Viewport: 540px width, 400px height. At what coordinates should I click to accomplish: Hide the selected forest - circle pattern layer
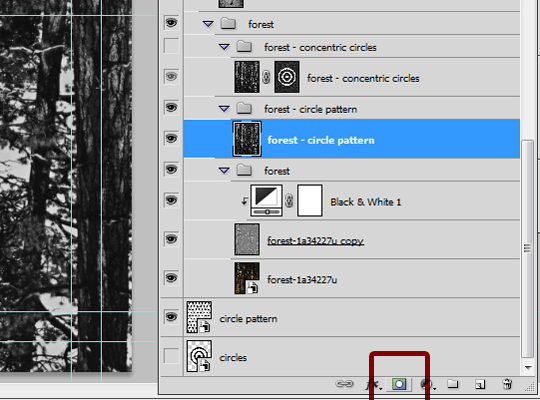pos(172,139)
